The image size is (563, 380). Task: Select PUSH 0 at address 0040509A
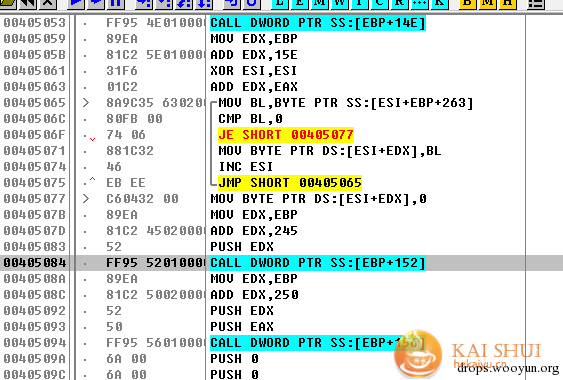pyautogui.click(x=234, y=358)
